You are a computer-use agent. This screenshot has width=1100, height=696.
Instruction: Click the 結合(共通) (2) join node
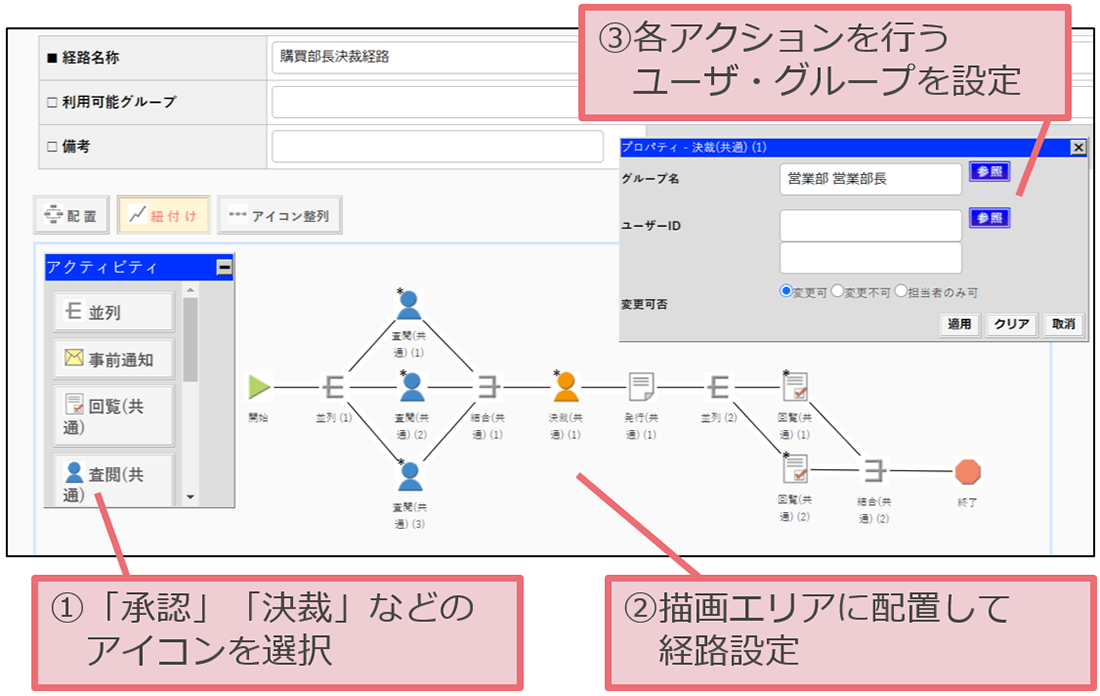[x=873, y=470]
